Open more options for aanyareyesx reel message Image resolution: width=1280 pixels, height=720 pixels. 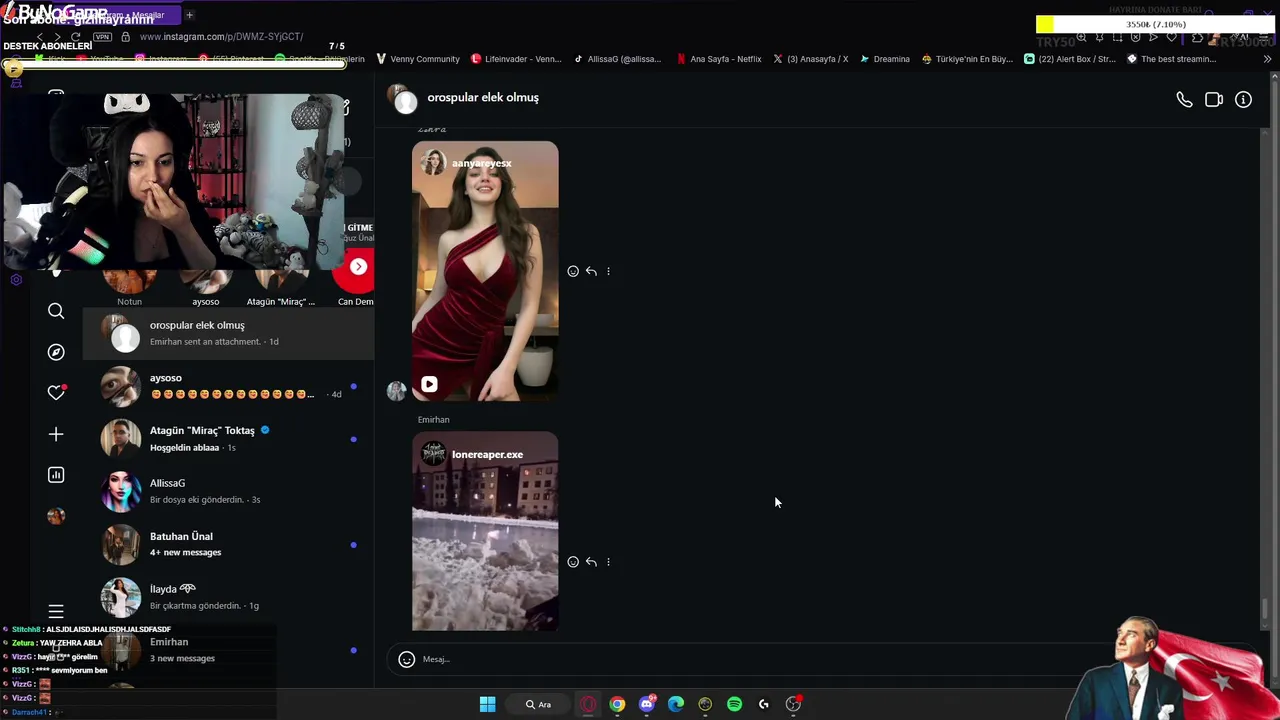pos(608,271)
